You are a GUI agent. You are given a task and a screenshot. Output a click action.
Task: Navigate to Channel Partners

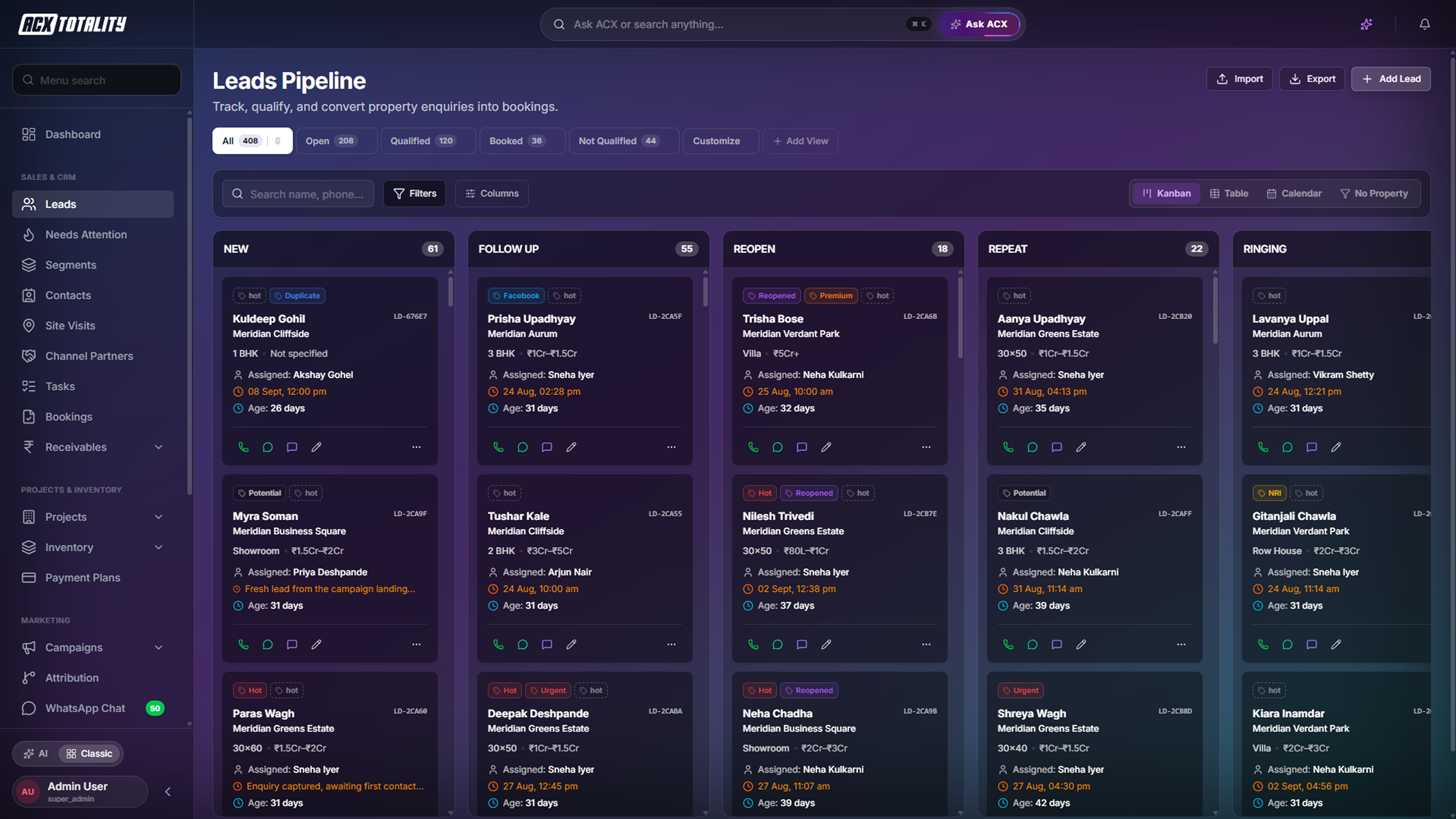93,356
